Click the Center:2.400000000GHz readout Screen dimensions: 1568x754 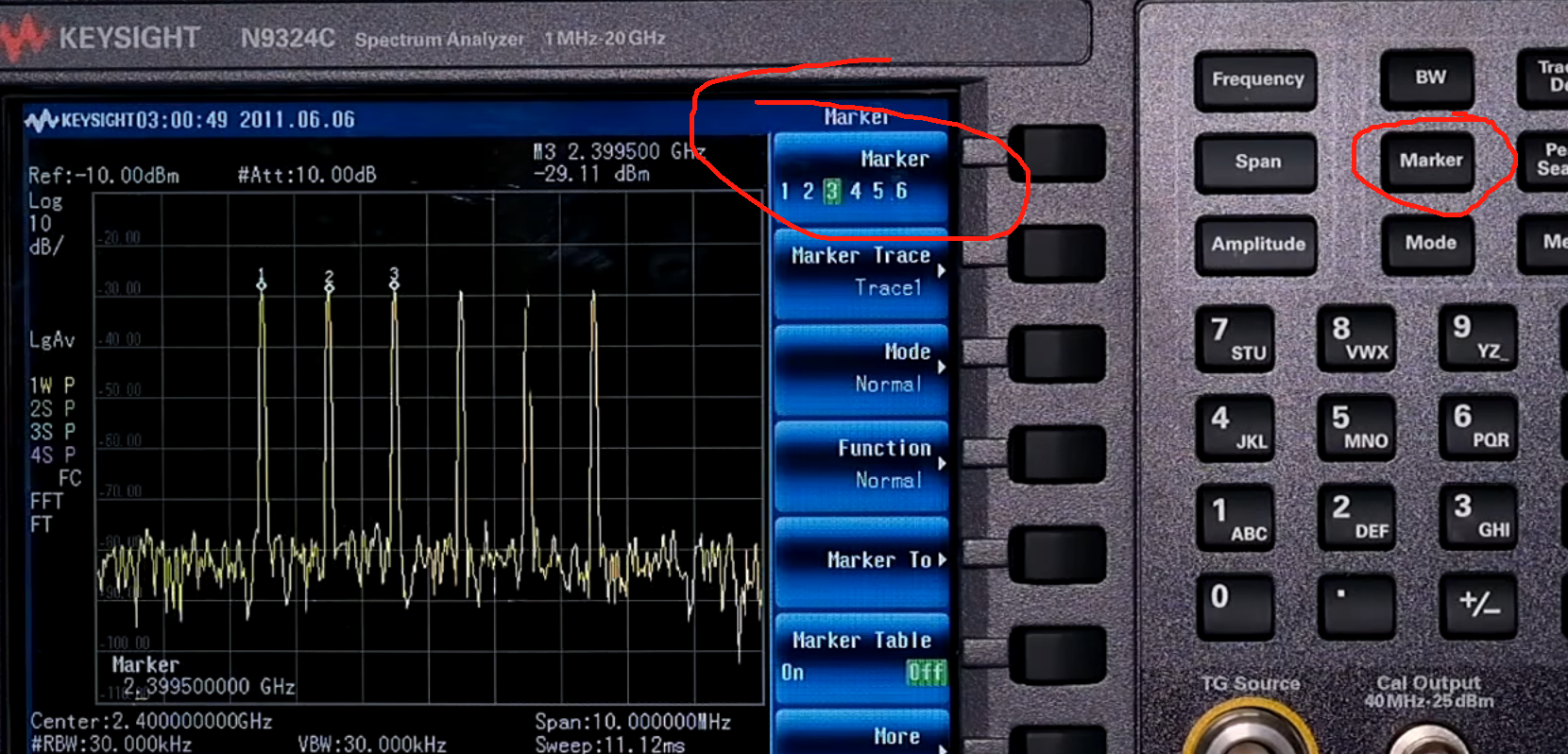151,722
